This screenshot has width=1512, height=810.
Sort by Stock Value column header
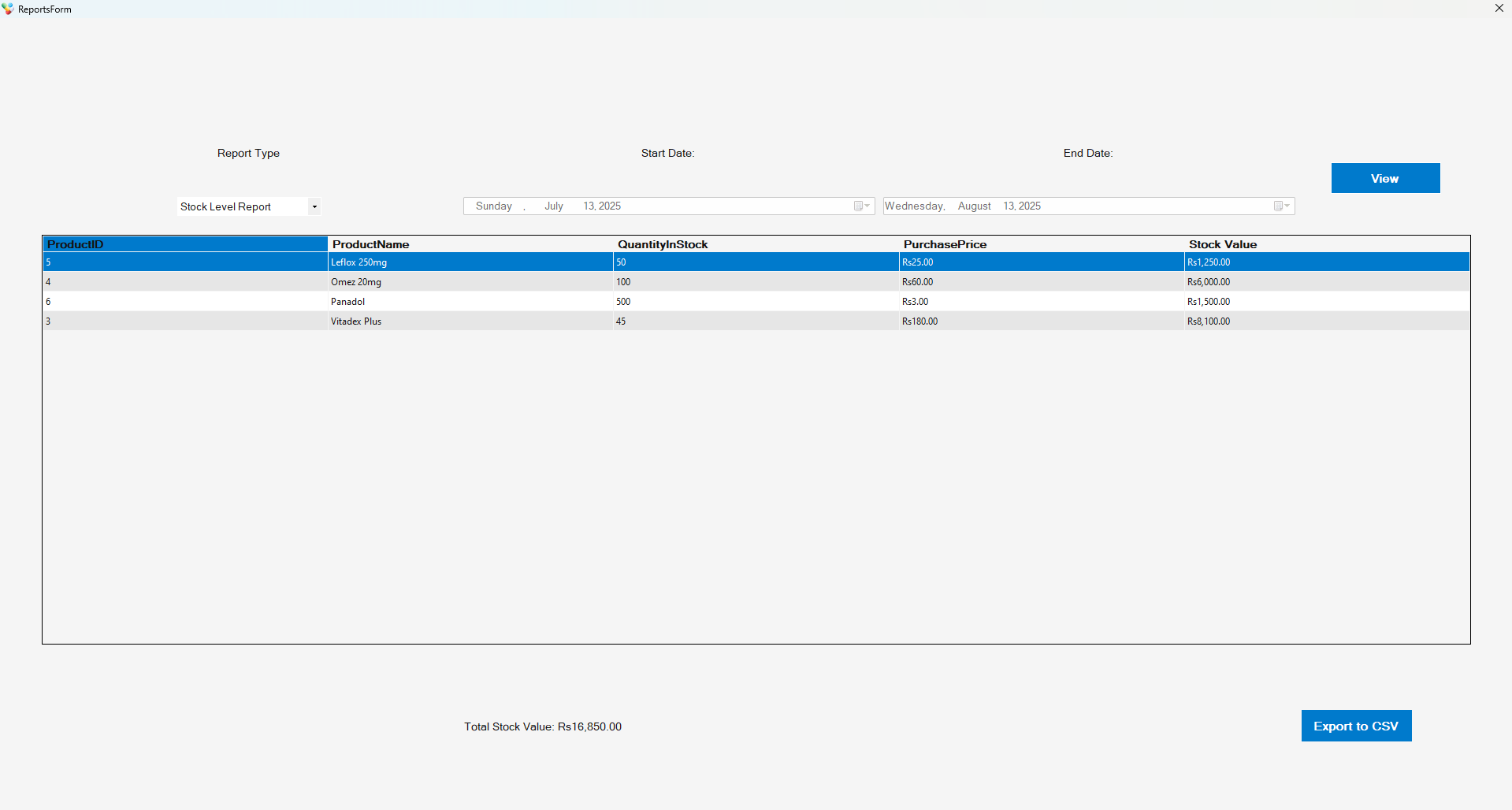1327,244
